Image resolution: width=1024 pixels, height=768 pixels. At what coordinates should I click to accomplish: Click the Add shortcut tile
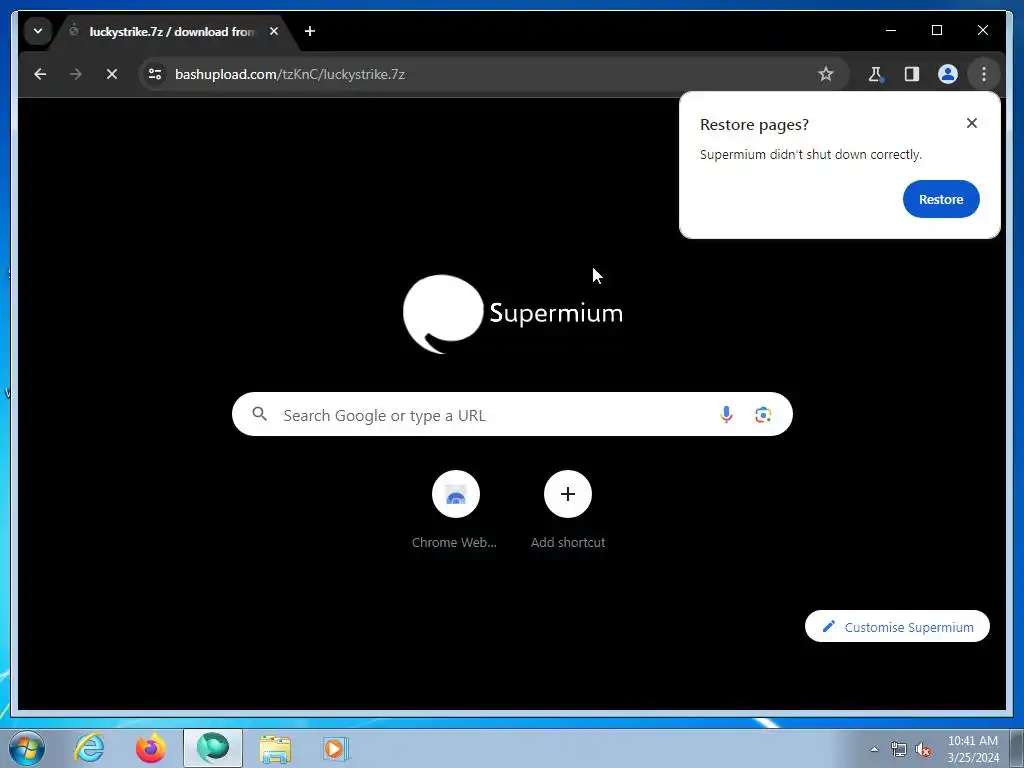(x=568, y=510)
